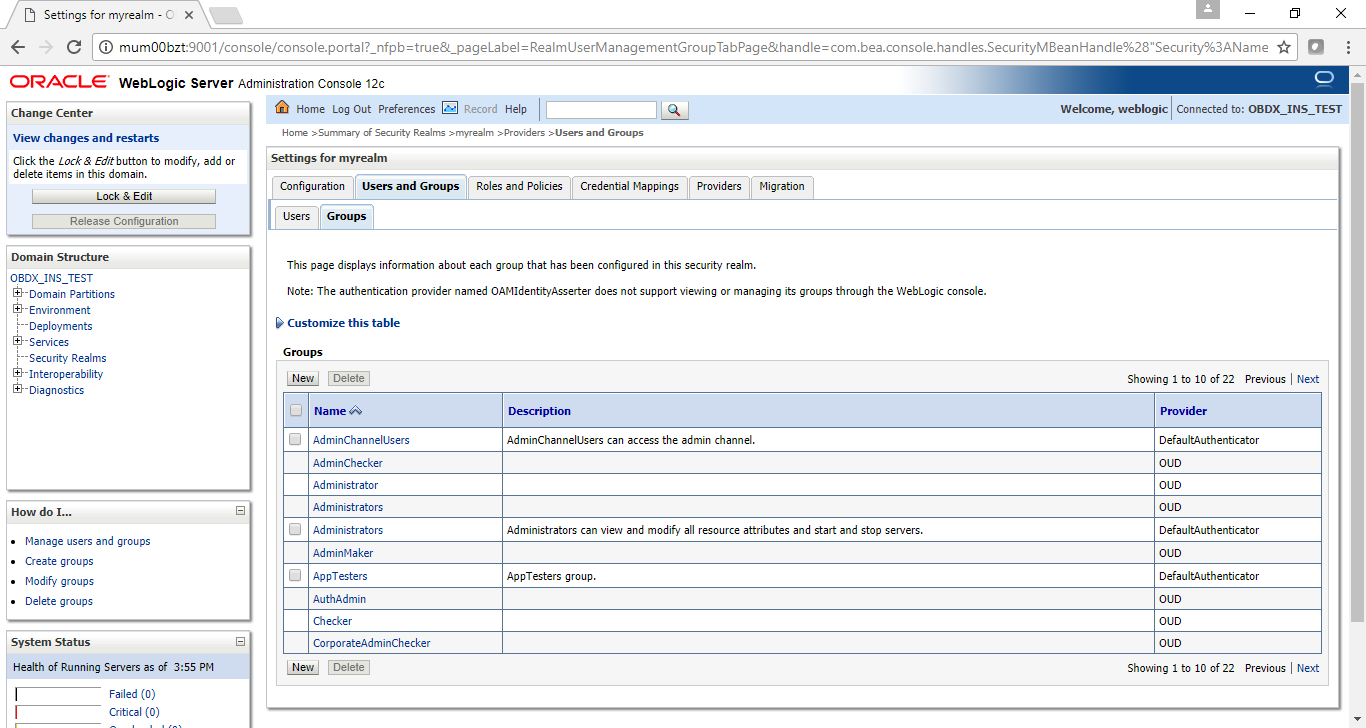
Task: Close the Settings for myrealm browser tab
Action: point(189,15)
